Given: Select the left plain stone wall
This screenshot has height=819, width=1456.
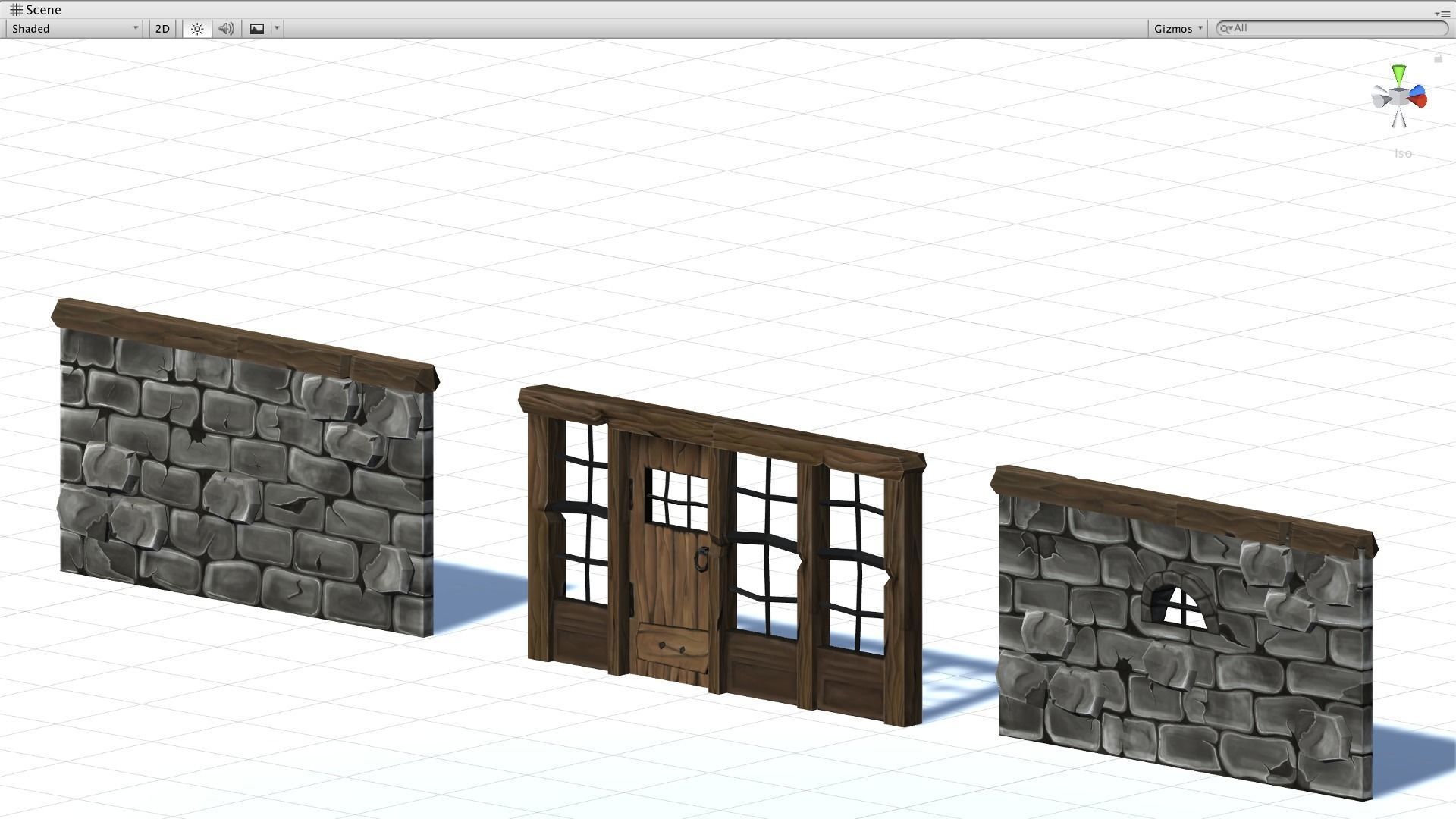Looking at the screenshot, I should [x=245, y=468].
